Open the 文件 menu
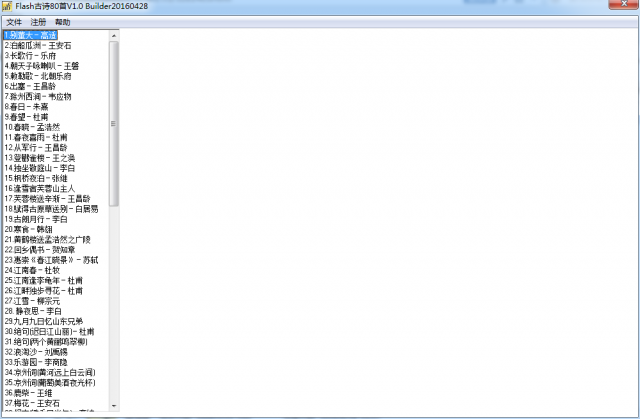 point(14,22)
